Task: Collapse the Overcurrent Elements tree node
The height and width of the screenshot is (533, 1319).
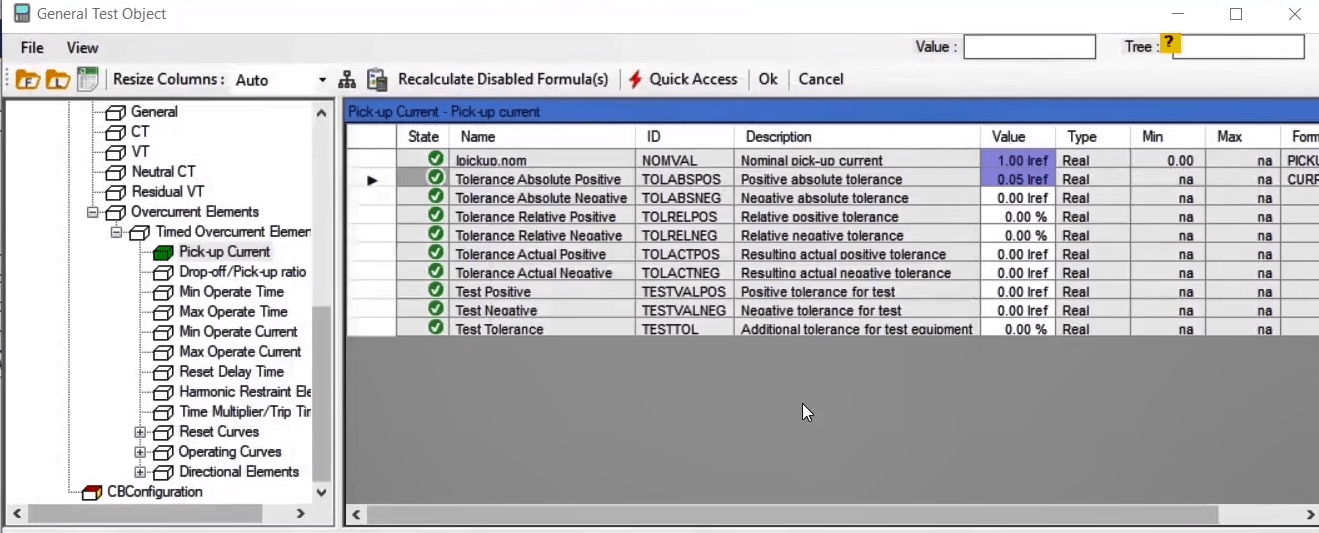Action: coord(92,212)
